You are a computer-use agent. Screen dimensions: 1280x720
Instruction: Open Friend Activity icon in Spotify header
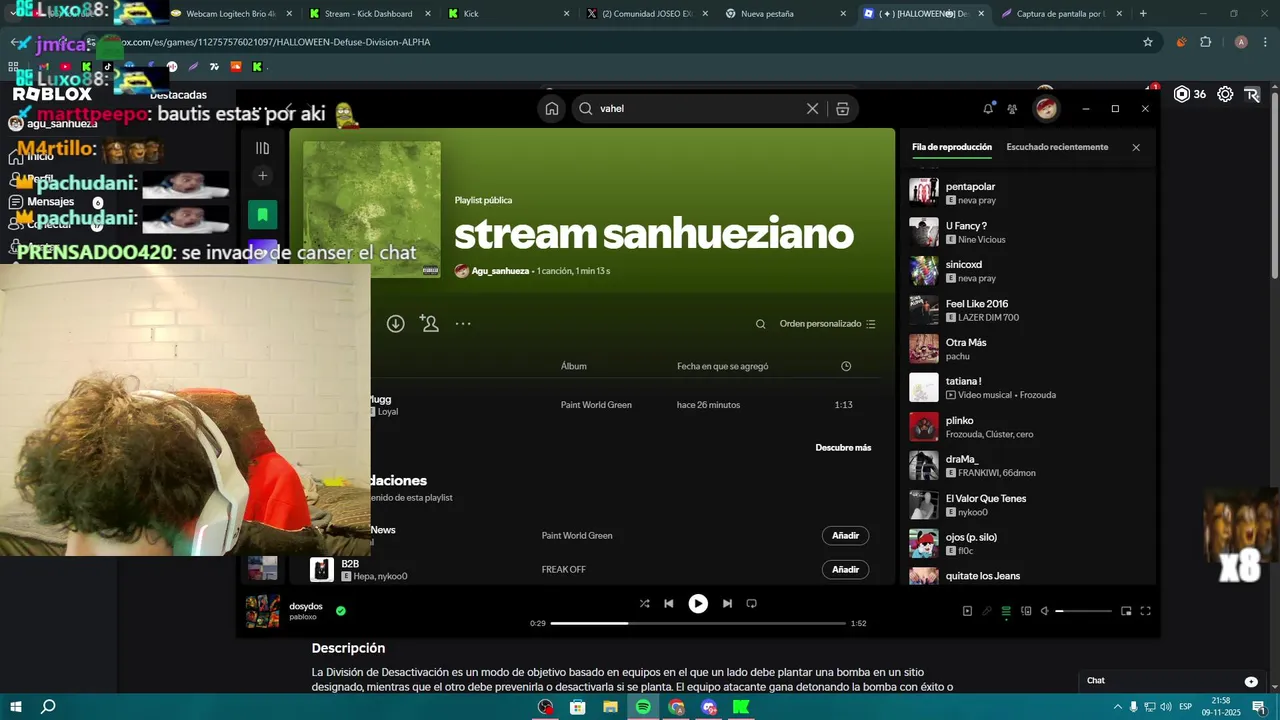pyautogui.click(x=1012, y=109)
